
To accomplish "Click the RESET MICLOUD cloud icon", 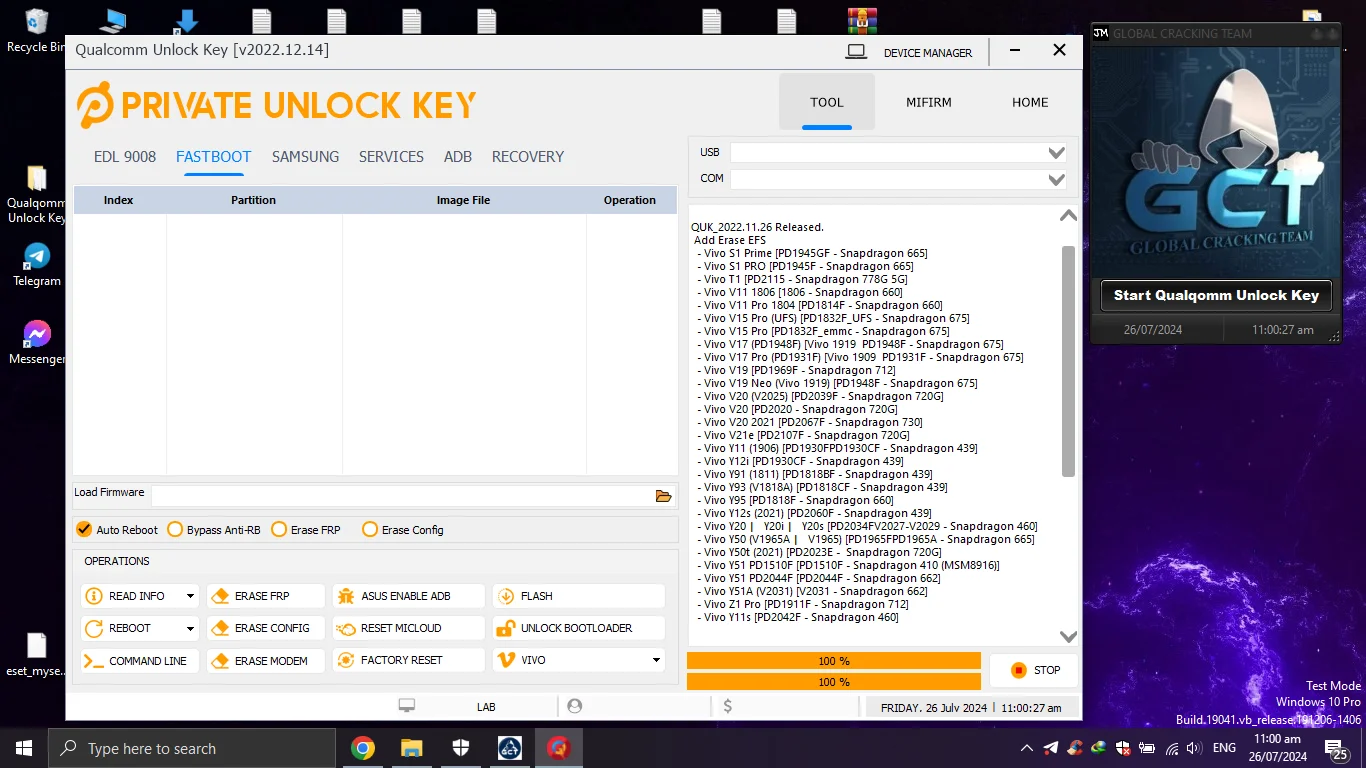I will pos(346,628).
